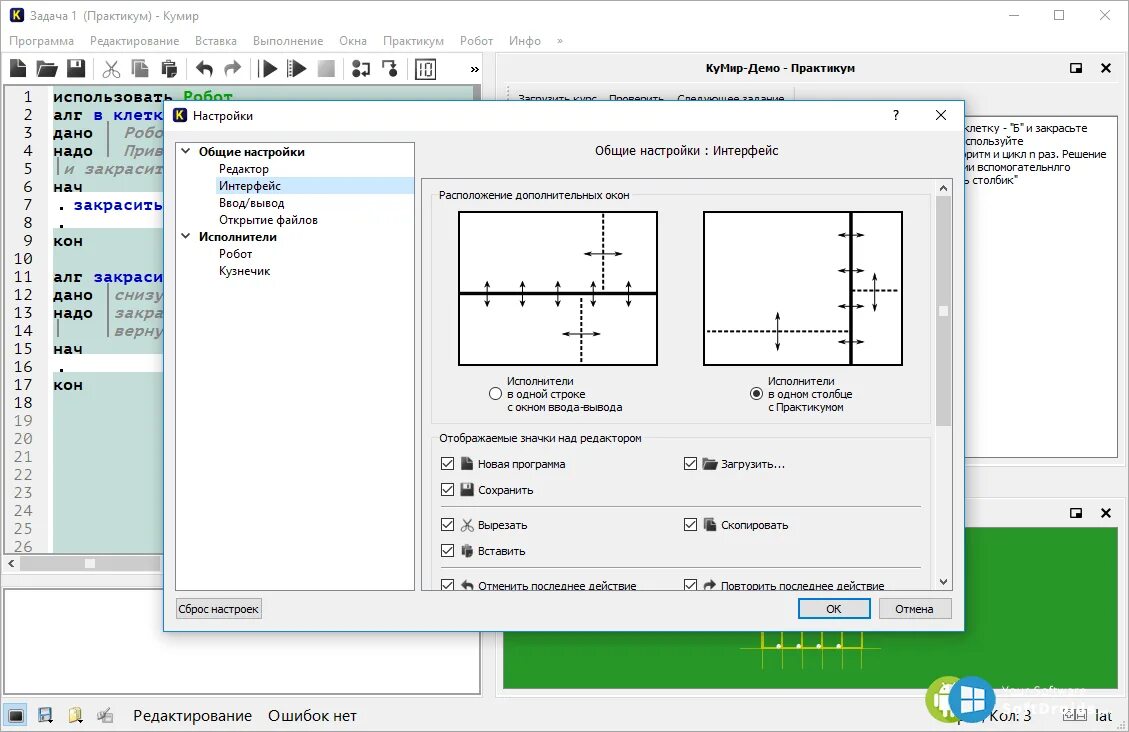Toggle the 'Новая программа' checkbox
This screenshot has height=732, width=1129.
tap(447, 464)
